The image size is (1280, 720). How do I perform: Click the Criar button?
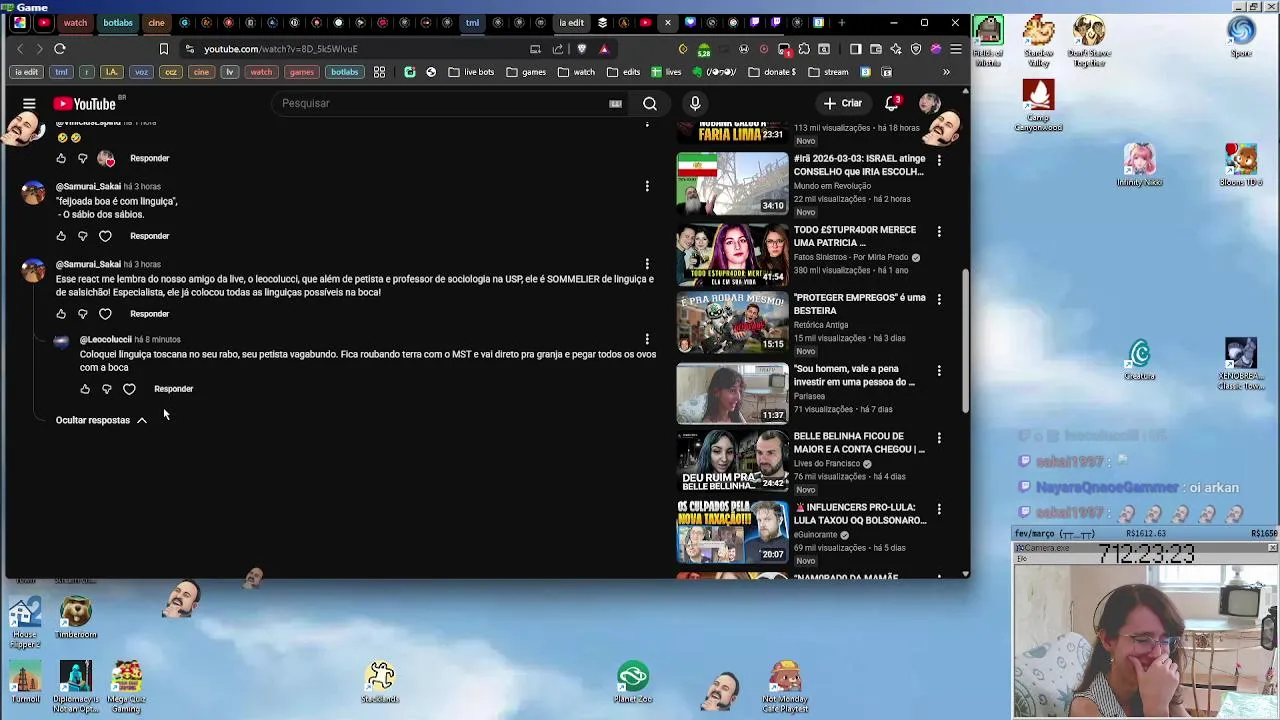[x=842, y=103]
